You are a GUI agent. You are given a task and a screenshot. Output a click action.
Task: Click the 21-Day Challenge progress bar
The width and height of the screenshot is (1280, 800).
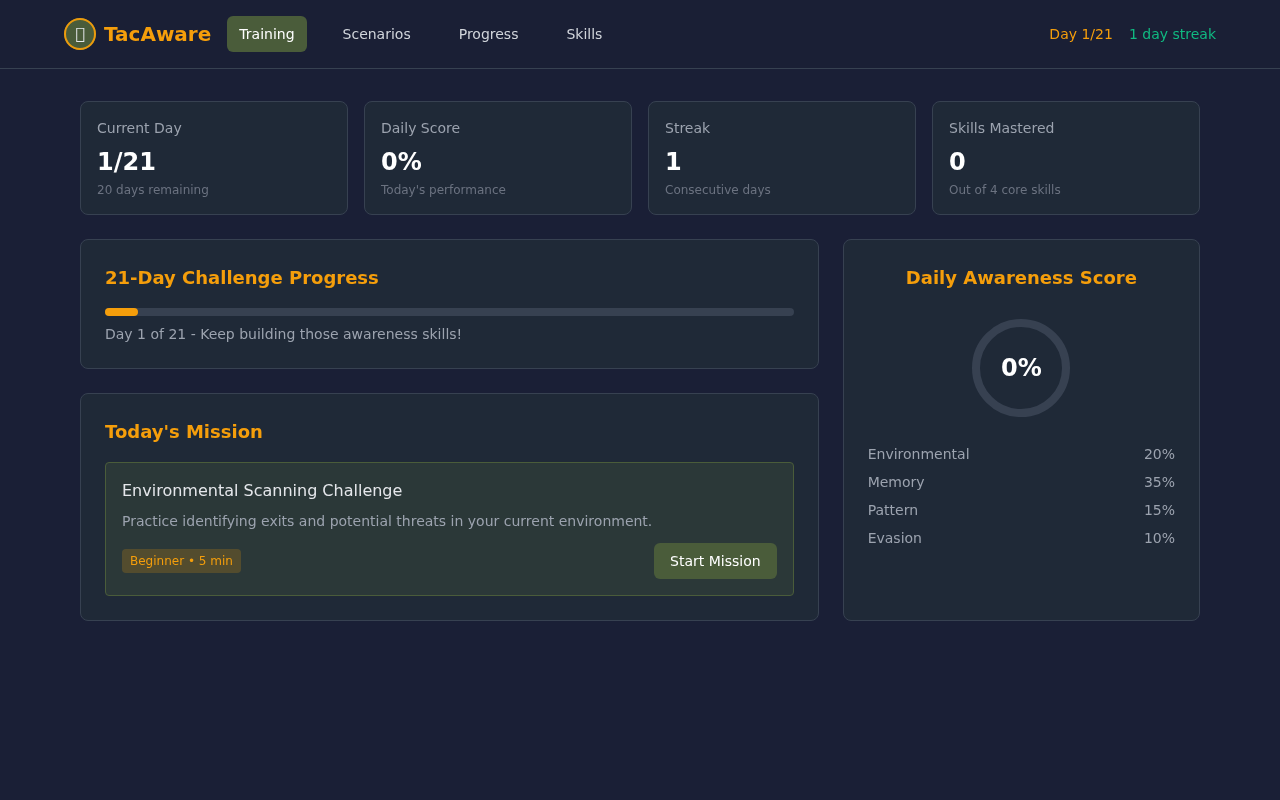[x=449, y=311]
